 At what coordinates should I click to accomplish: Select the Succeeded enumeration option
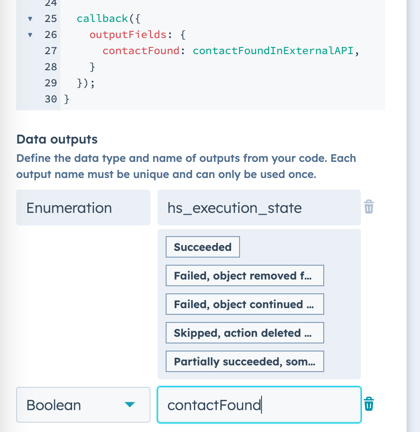click(203, 247)
